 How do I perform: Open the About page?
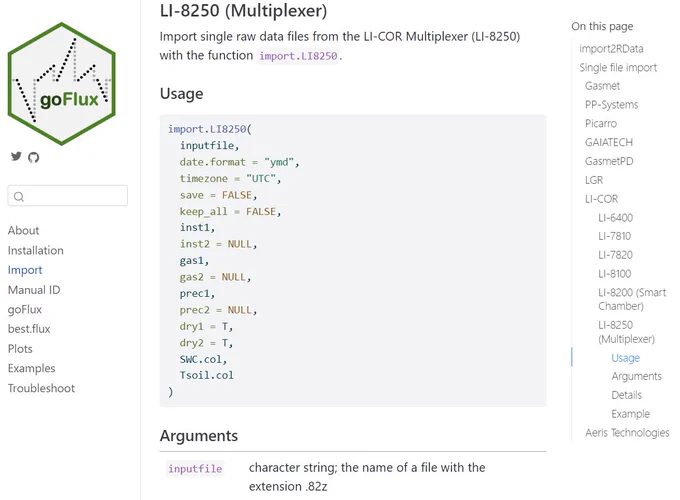(23, 230)
